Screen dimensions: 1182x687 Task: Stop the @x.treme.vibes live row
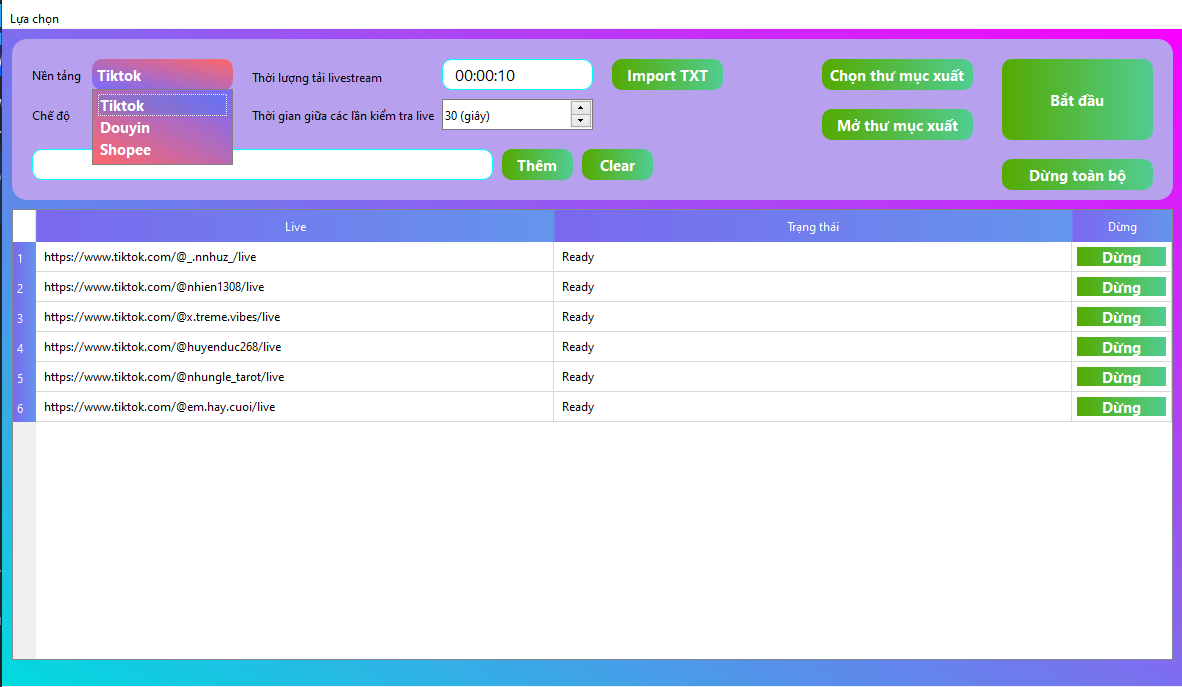coord(1121,317)
